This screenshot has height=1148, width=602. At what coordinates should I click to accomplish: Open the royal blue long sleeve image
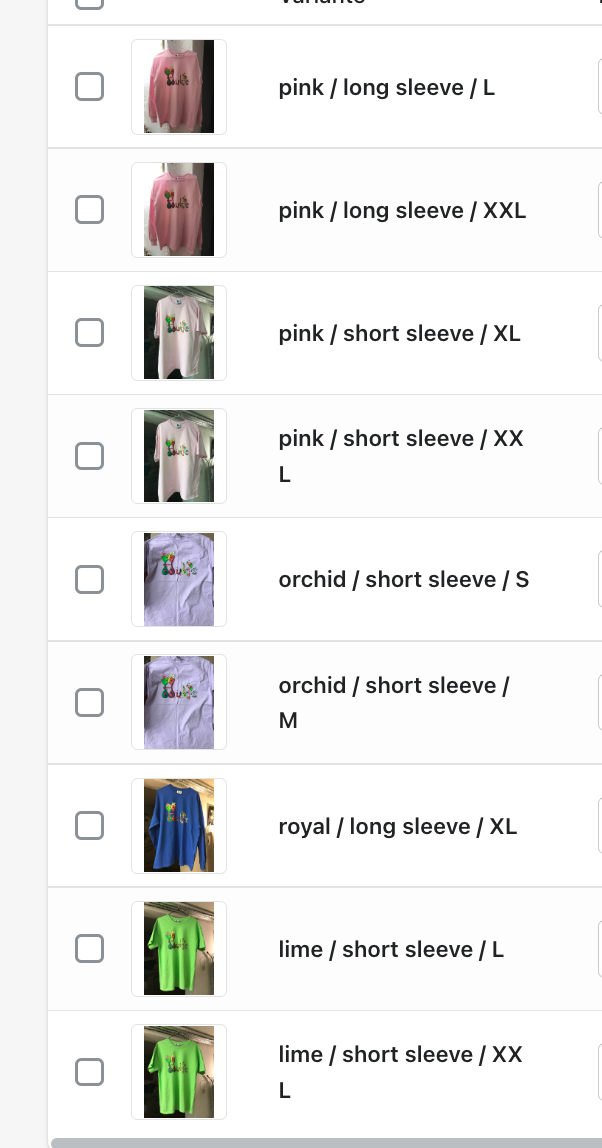pos(179,826)
